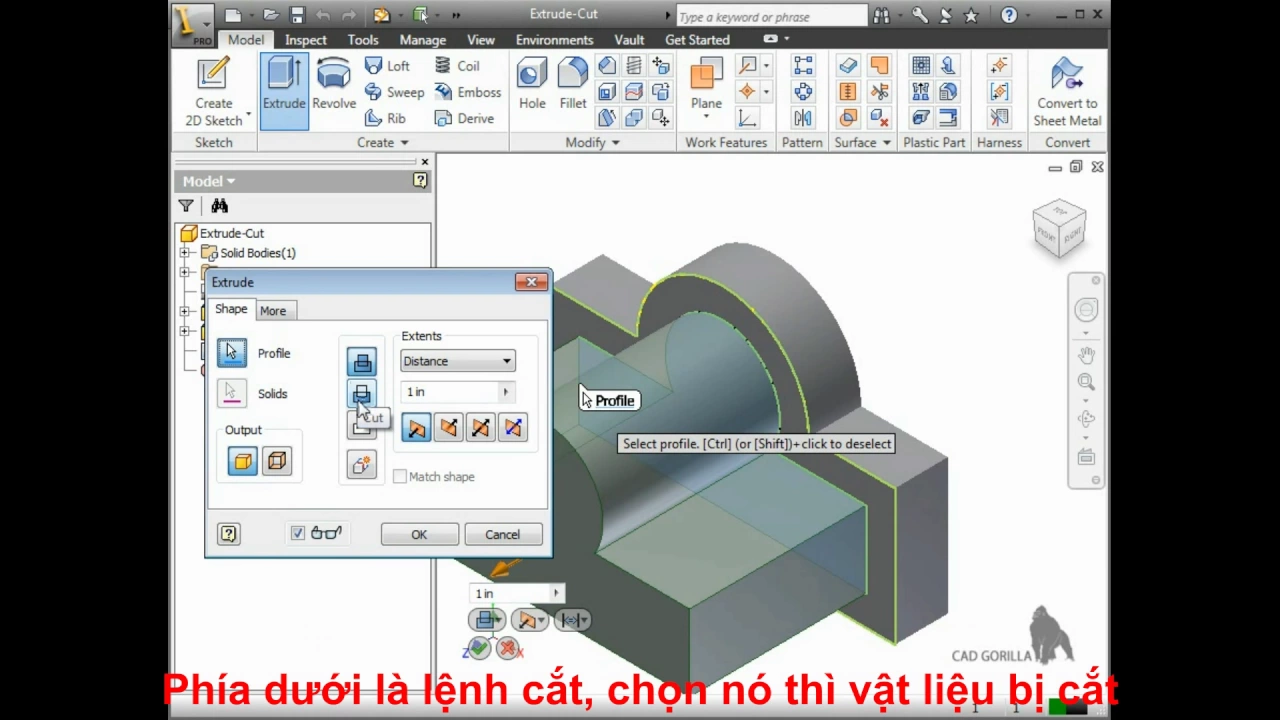Click the green checkmark in mini-toolbar
The width and height of the screenshot is (1280, 720).
tap(479, 649)
